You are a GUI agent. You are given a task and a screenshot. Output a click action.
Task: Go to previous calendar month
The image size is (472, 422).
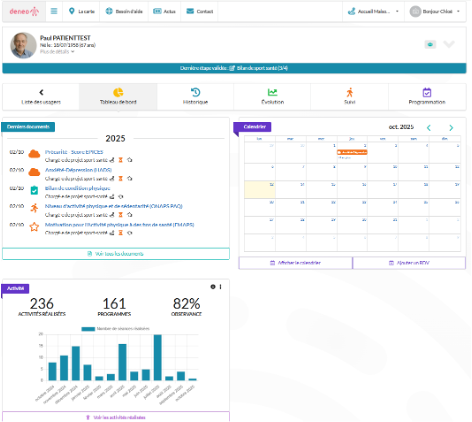pyautogui.click(x=429, y=128)
